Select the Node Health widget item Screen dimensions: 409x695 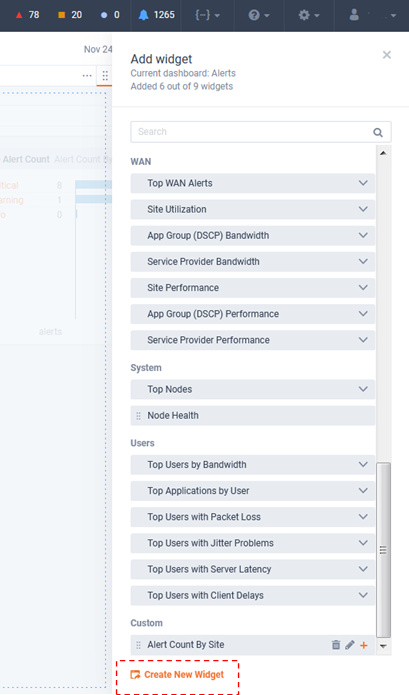tap(253, 415)
